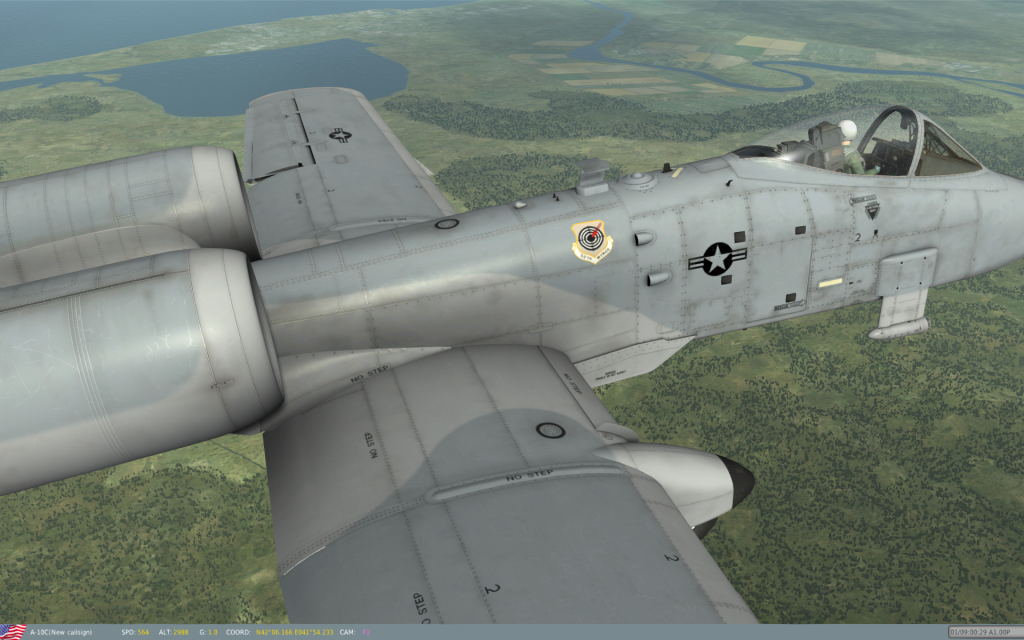This screenshot has width=1024, height=640.
Task: Click the American flag icon on the status bar
Action: coord(13,630)
